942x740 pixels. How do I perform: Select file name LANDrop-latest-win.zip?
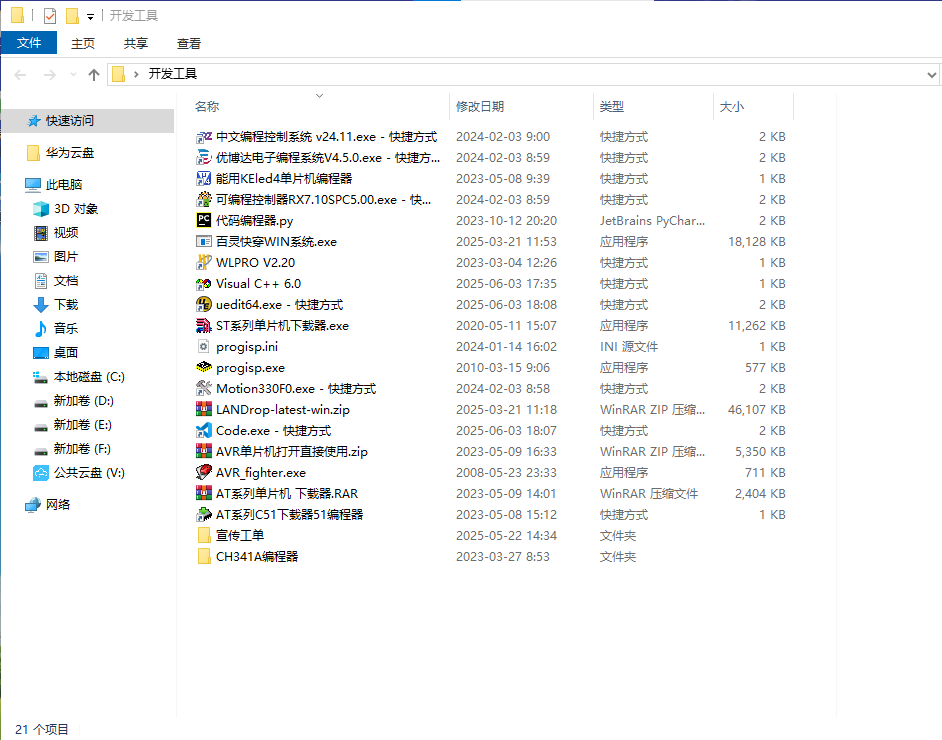(283, 410)
